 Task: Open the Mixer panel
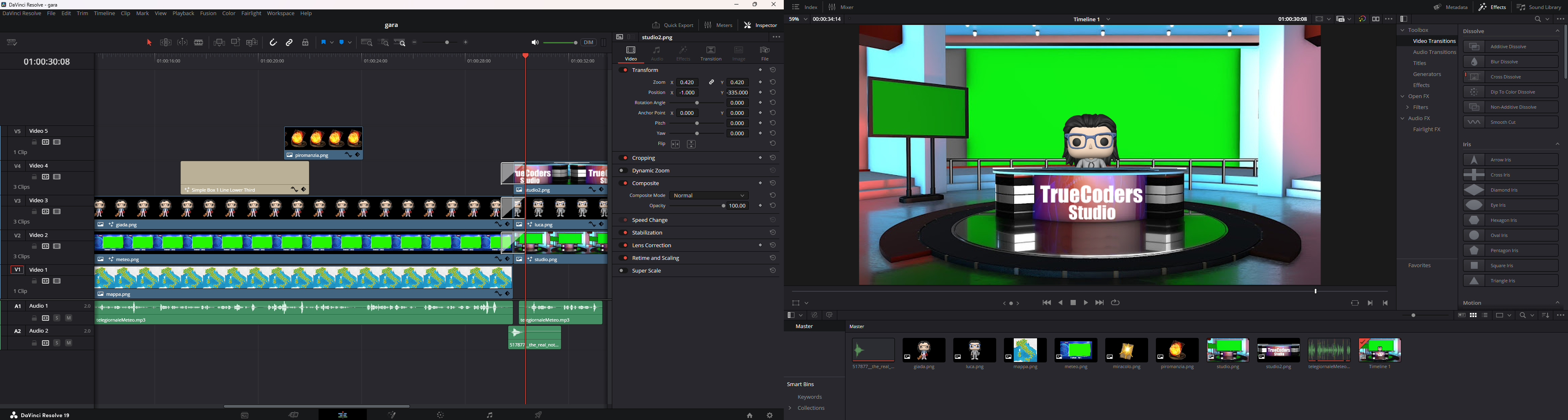coord(841,7)
